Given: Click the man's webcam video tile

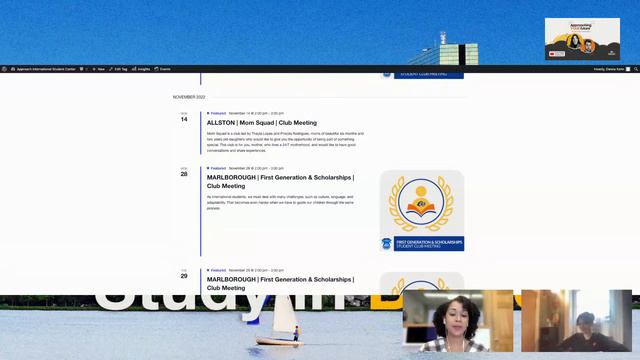Looking at the screenshot, I should [x=576, y=321].
